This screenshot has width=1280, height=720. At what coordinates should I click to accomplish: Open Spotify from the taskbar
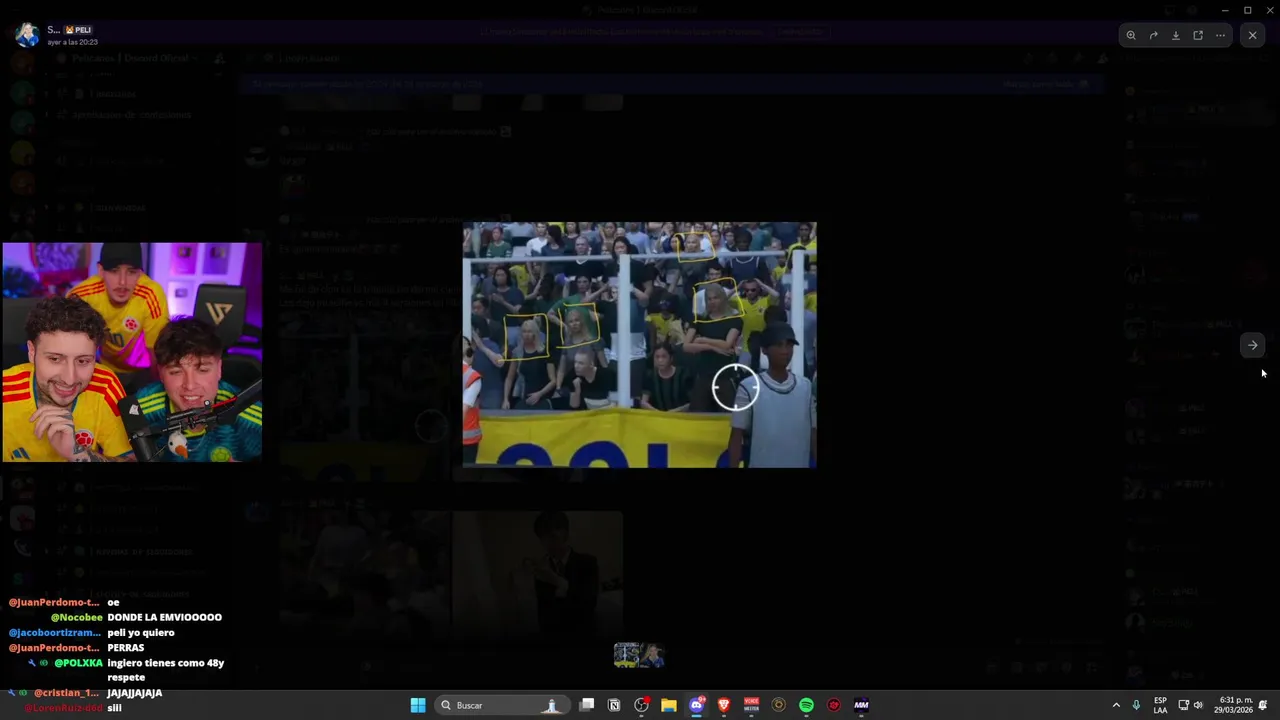coord(806,705)
